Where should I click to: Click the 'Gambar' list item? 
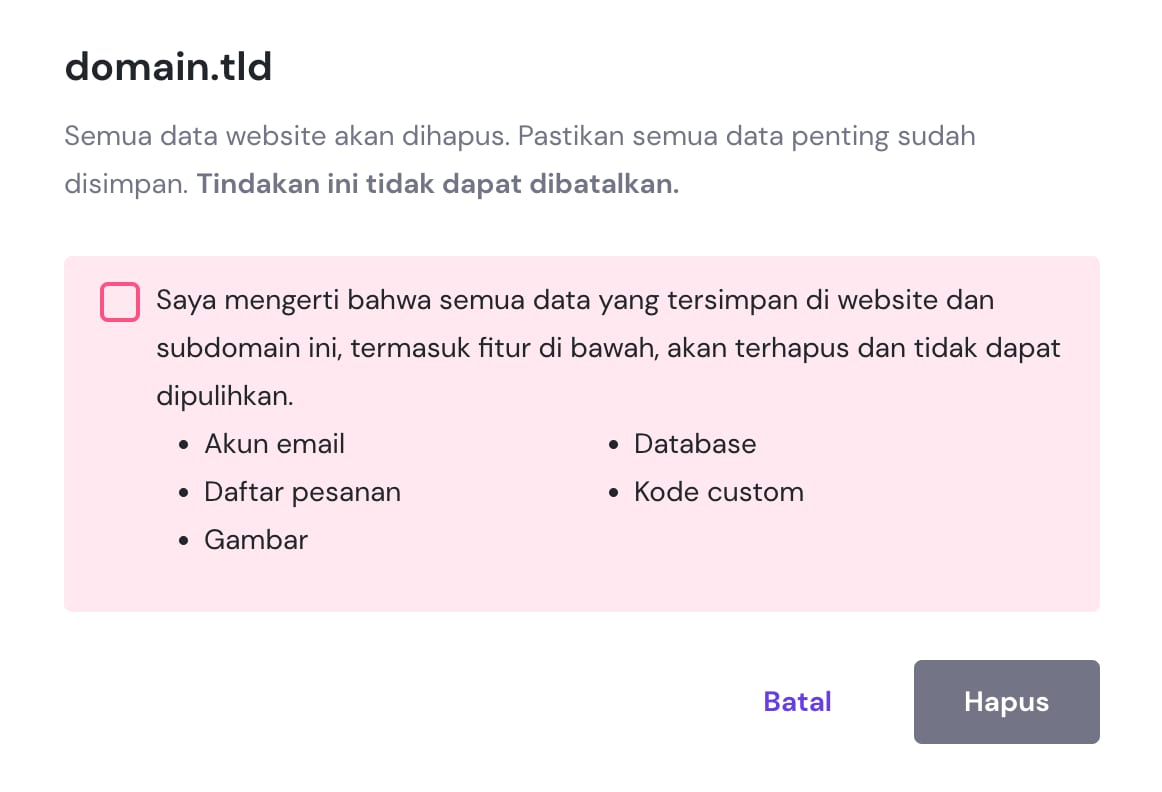256,540
